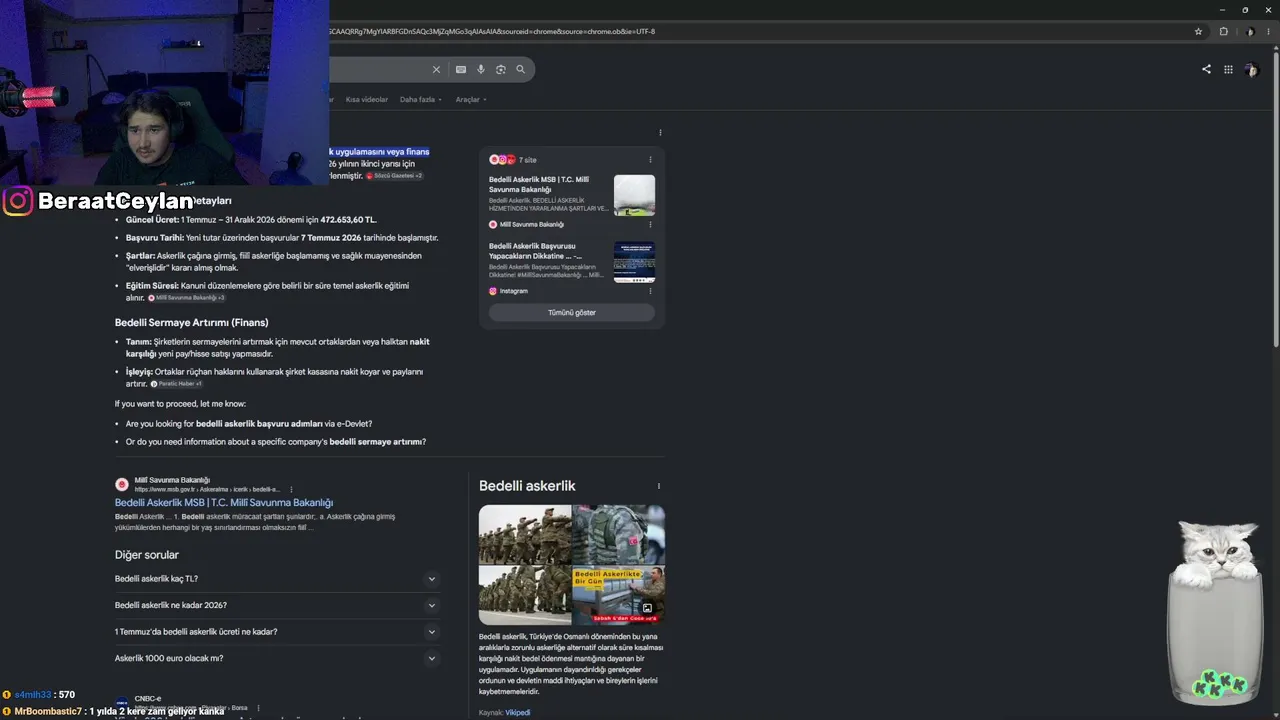
Task: Open the Google account avatar
Action: click(1251, 69)
